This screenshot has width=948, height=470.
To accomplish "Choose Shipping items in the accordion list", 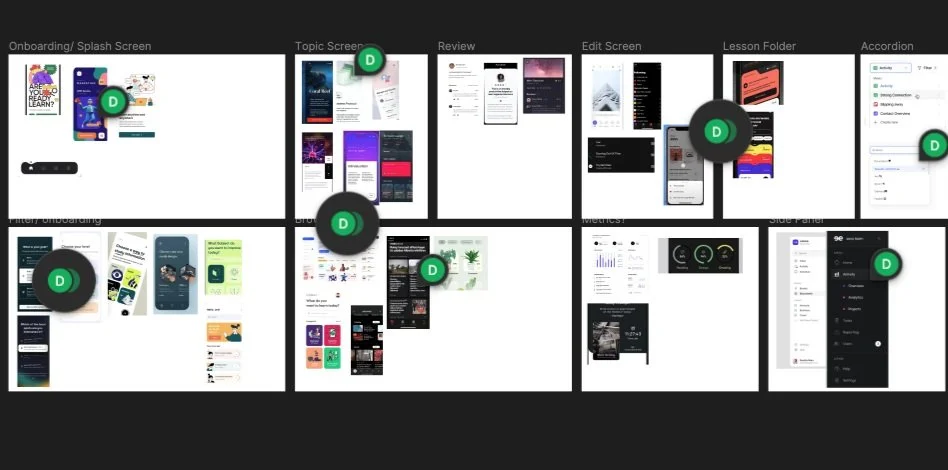I will click(891, 105).
